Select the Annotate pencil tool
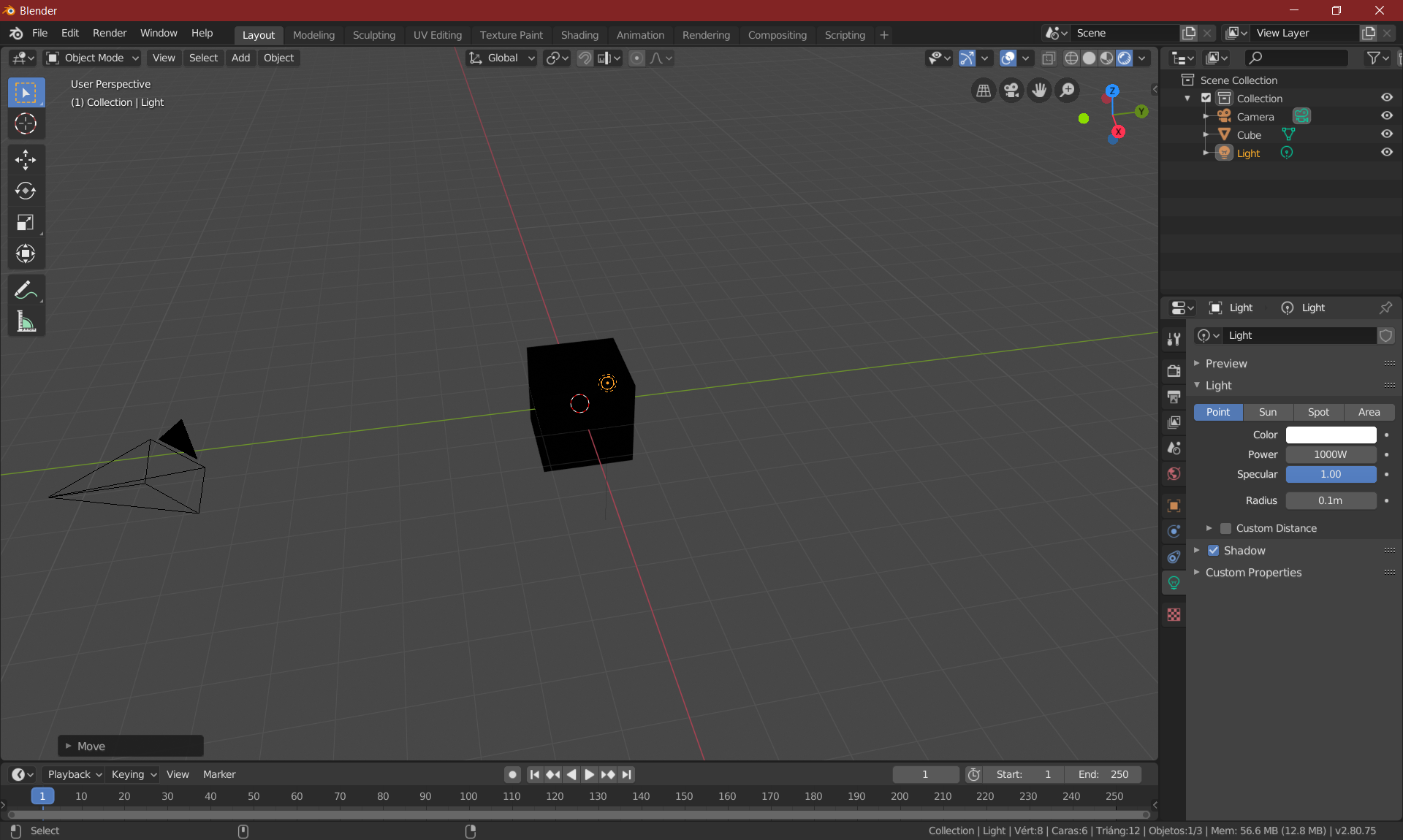This screenshot has width=1403, height=840. 26,291
